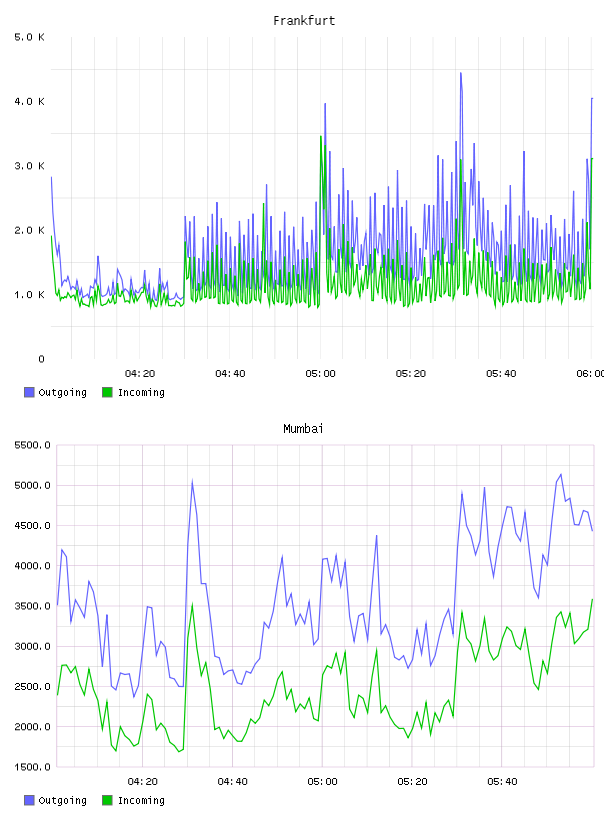
Task: Click the Mumbai chart title
Action: pos(303,429)
